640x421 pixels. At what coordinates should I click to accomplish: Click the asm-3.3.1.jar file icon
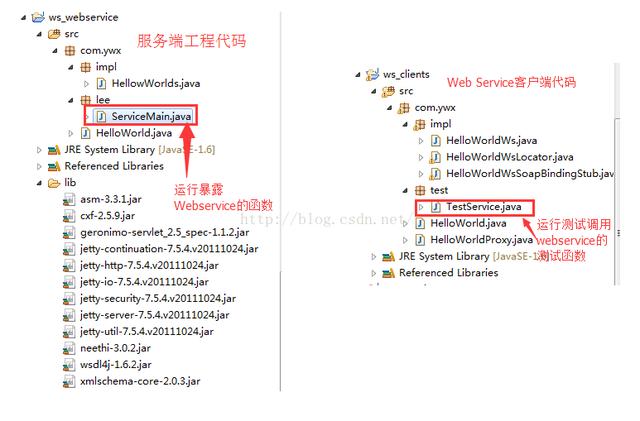pyautogui.click(x=69, y=199)
